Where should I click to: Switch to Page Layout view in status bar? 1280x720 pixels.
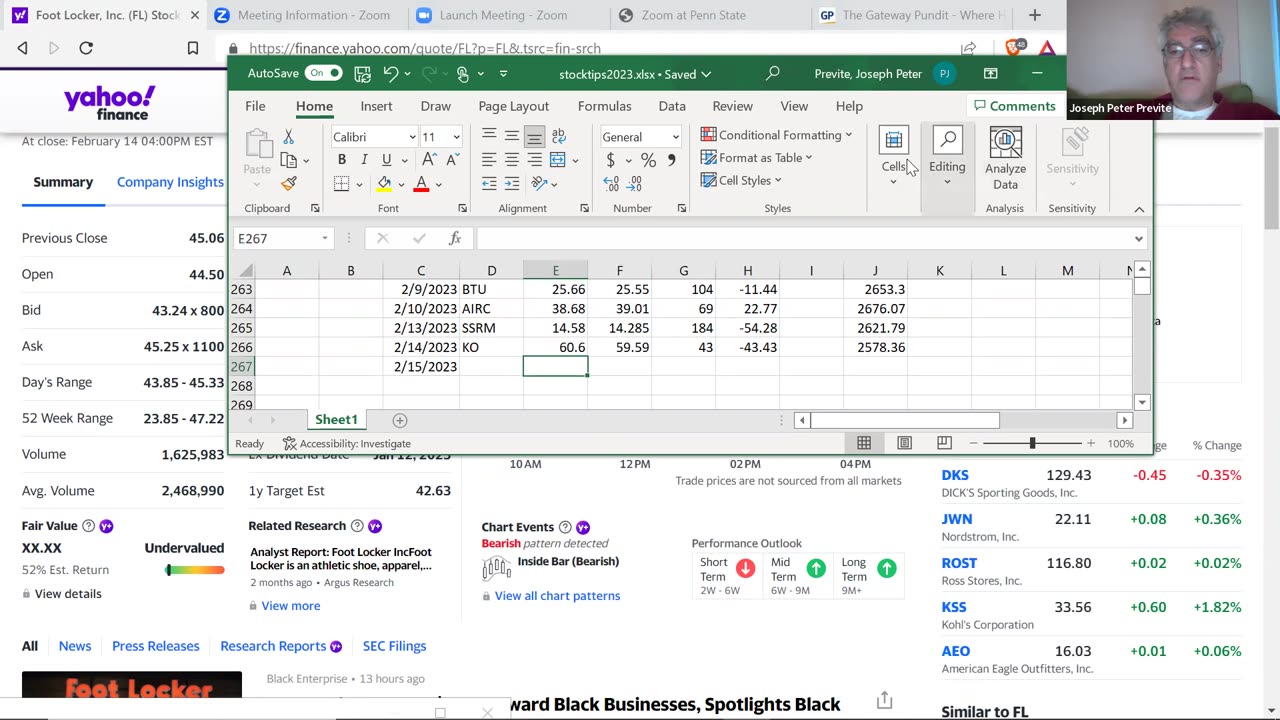coord(904,443)
